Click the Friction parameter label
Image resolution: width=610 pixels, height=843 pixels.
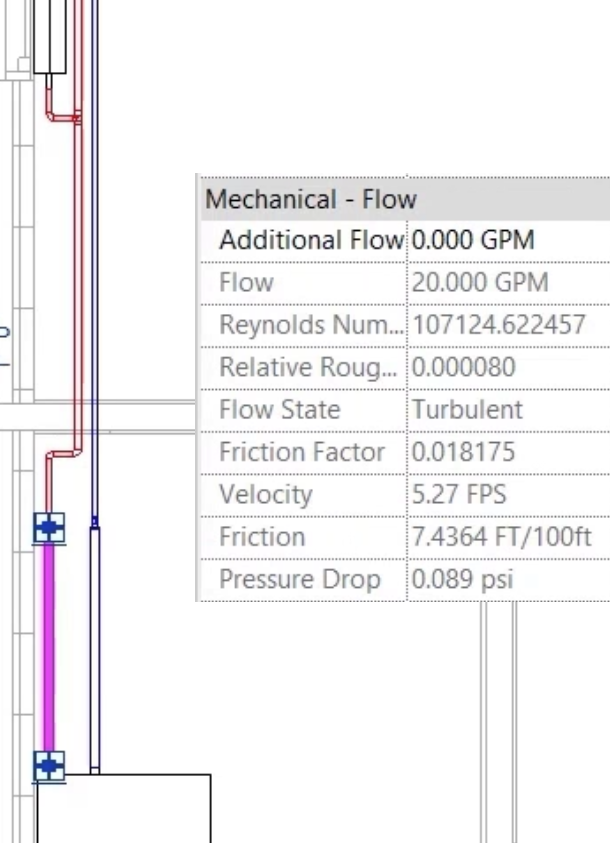tap(262, 537)
